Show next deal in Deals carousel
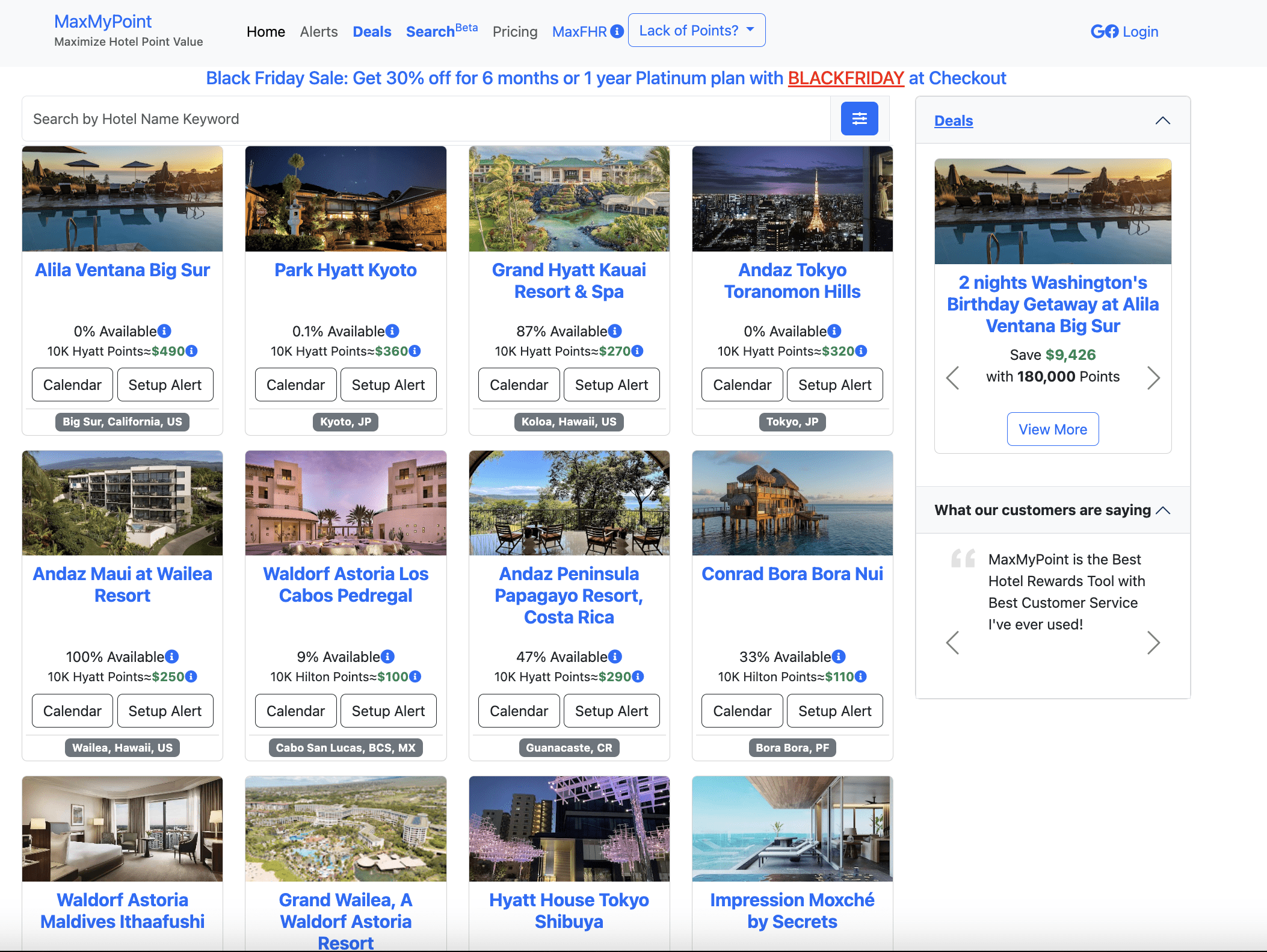Screen dimensions: 1267x952 (1153, 378)
